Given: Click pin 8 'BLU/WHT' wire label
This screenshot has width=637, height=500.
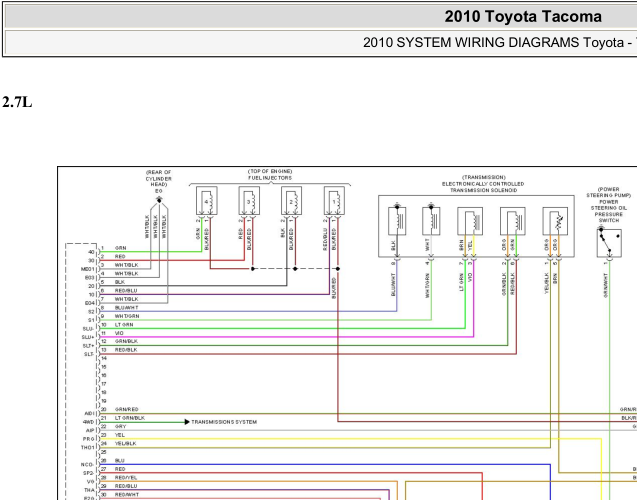Looking at the screenshot, I should tap(126, 307).
